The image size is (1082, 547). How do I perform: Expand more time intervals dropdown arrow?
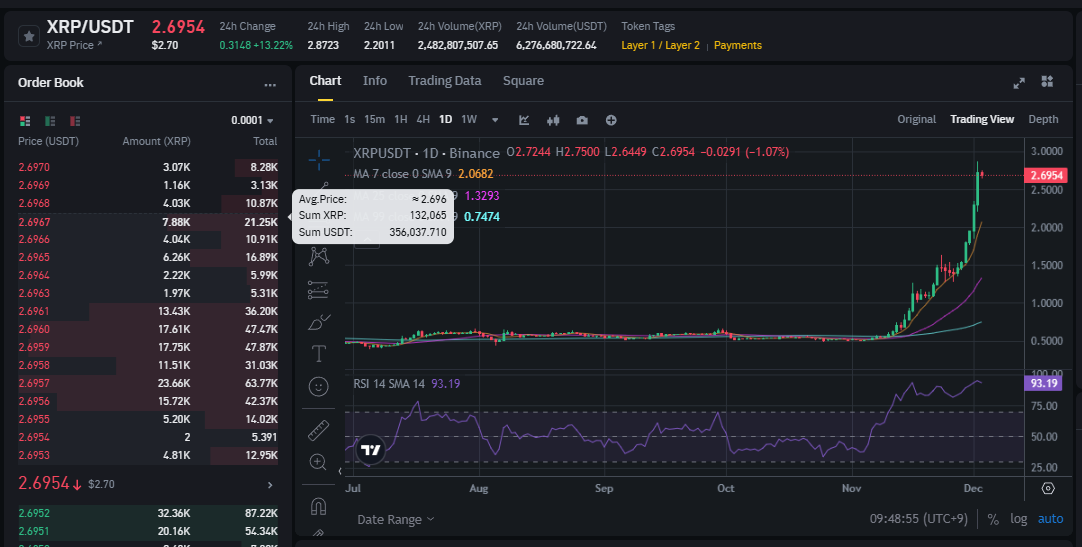click(x=495, y=120)
